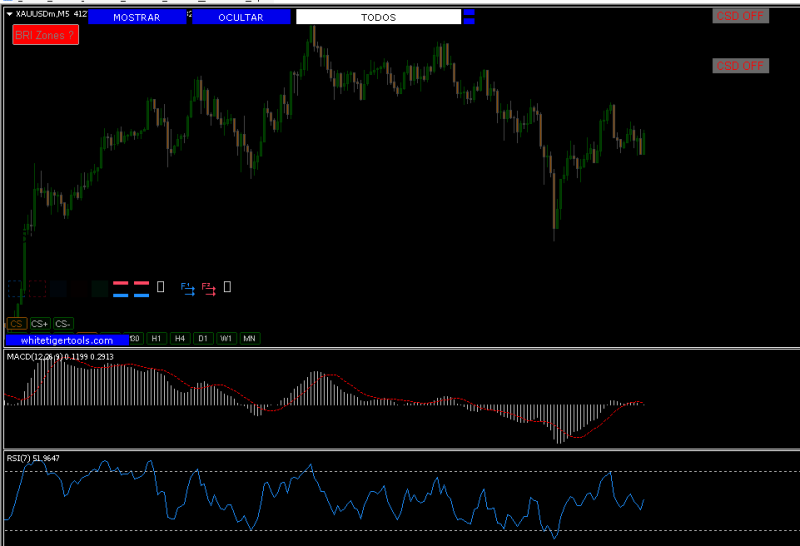Click red-blue line pair icon next to green square
The height and width of the screenshot is (546, 800).
click(120, 289)
